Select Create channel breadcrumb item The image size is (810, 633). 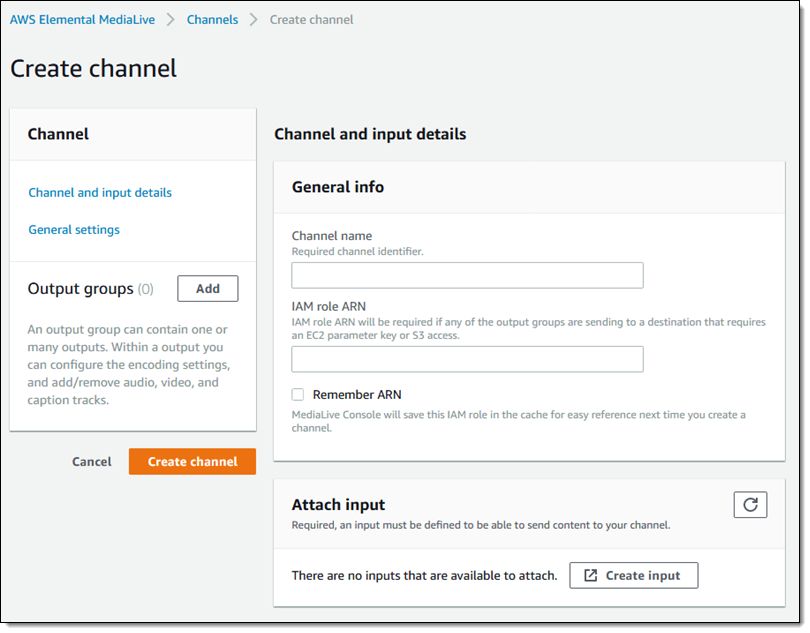point(311,19)
